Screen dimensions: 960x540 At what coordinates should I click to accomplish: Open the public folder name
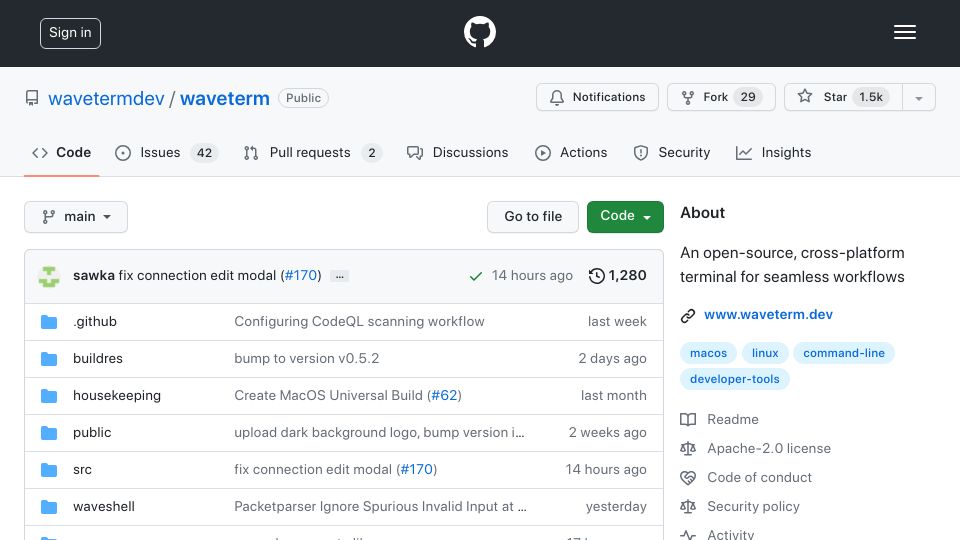92,433
